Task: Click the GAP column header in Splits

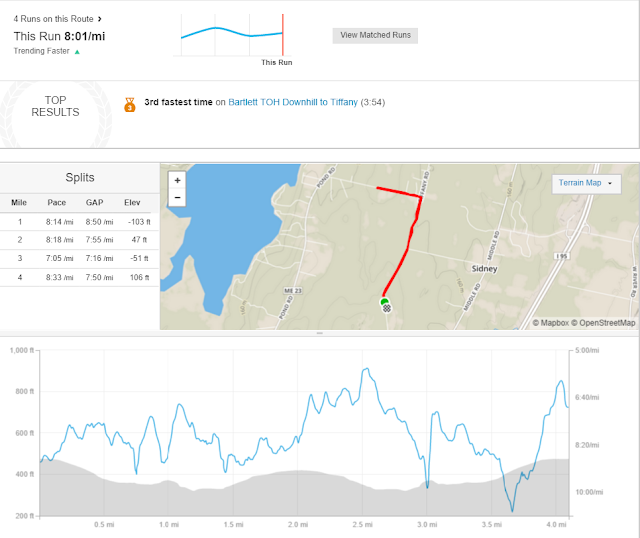Action: pos(94,202)
